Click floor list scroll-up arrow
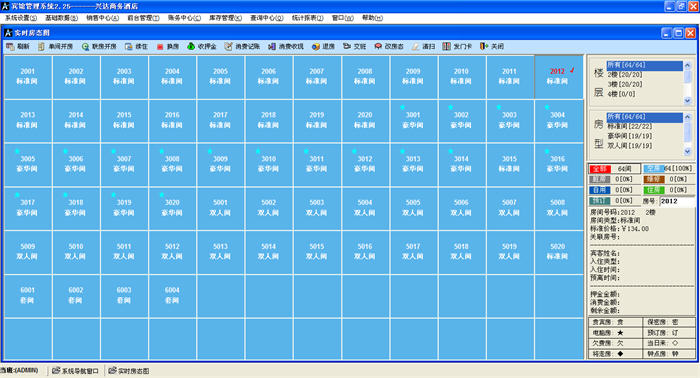 click(688, 66)
